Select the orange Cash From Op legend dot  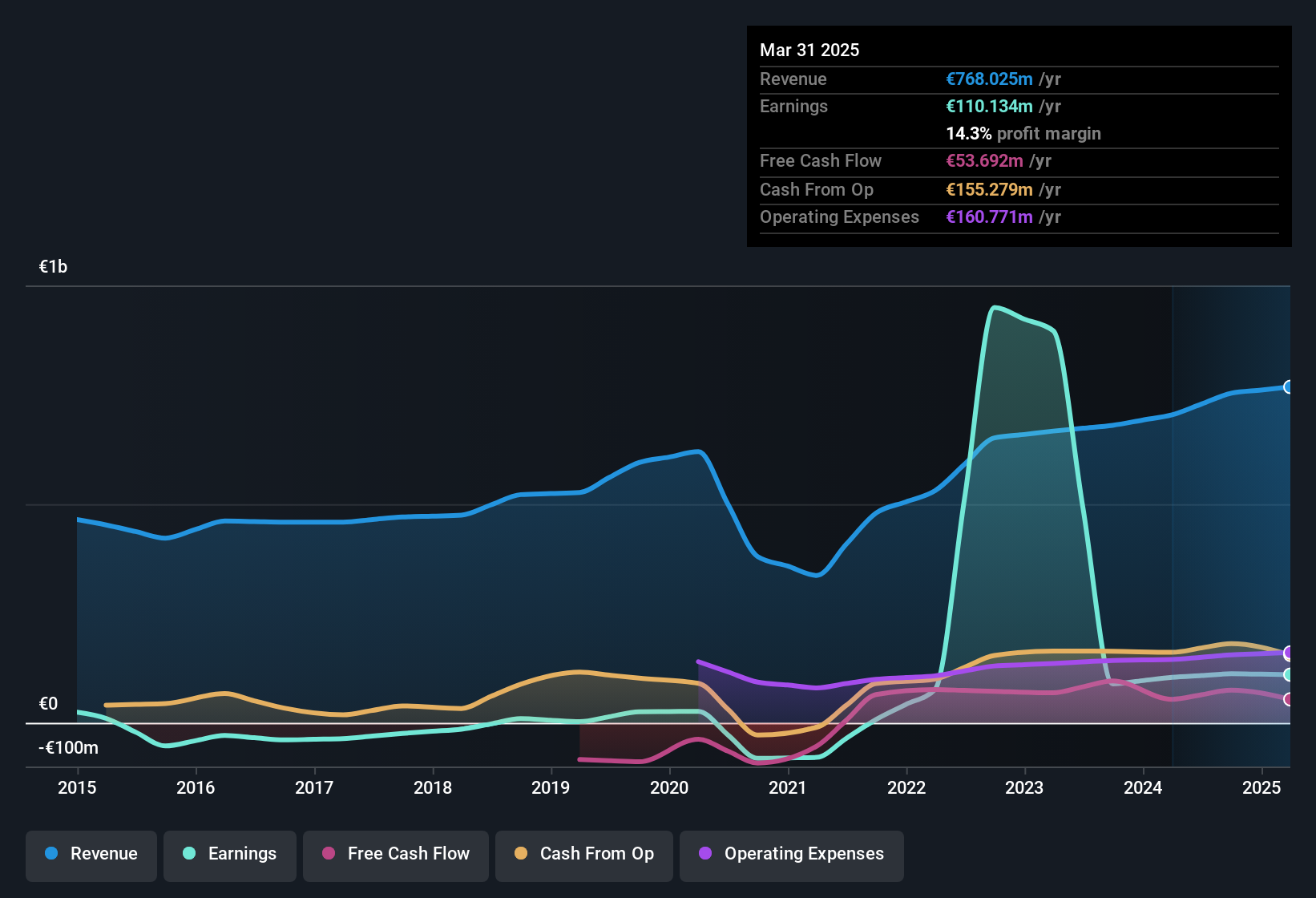[x=521, y=854]
